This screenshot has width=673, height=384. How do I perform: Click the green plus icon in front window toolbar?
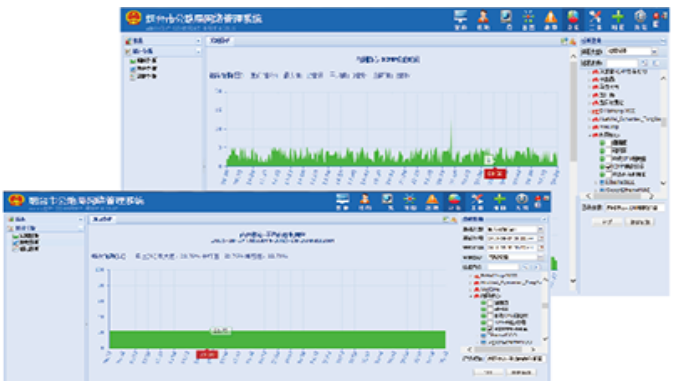tap(499, 200)
